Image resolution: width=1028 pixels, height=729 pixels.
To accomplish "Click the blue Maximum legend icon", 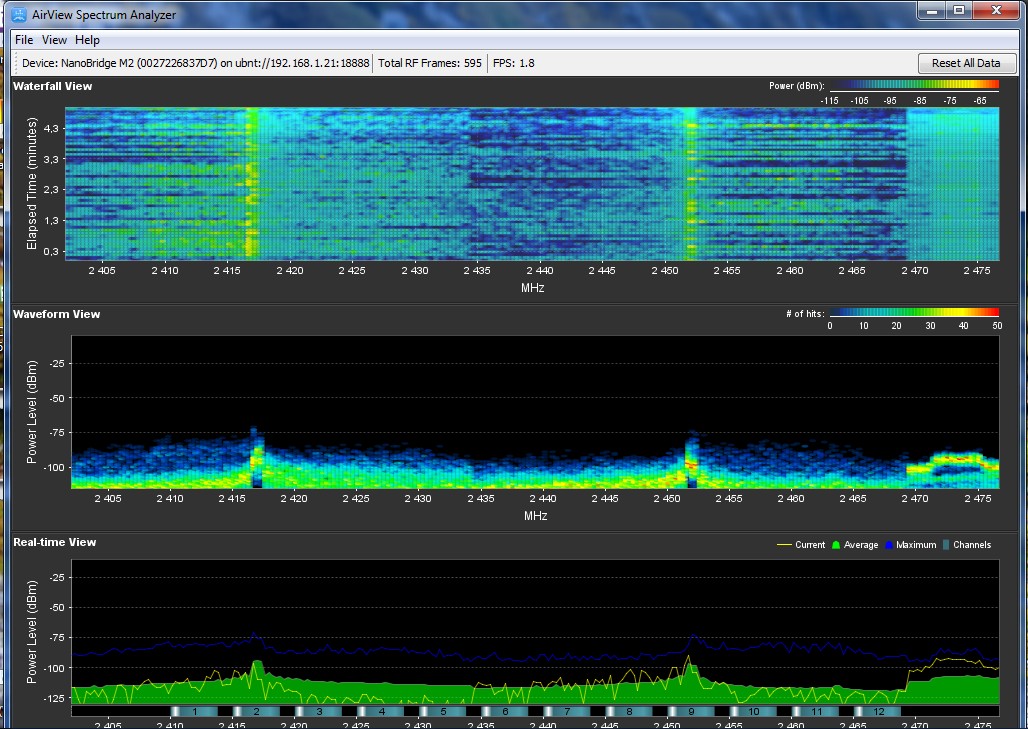I will coord(887,545).
